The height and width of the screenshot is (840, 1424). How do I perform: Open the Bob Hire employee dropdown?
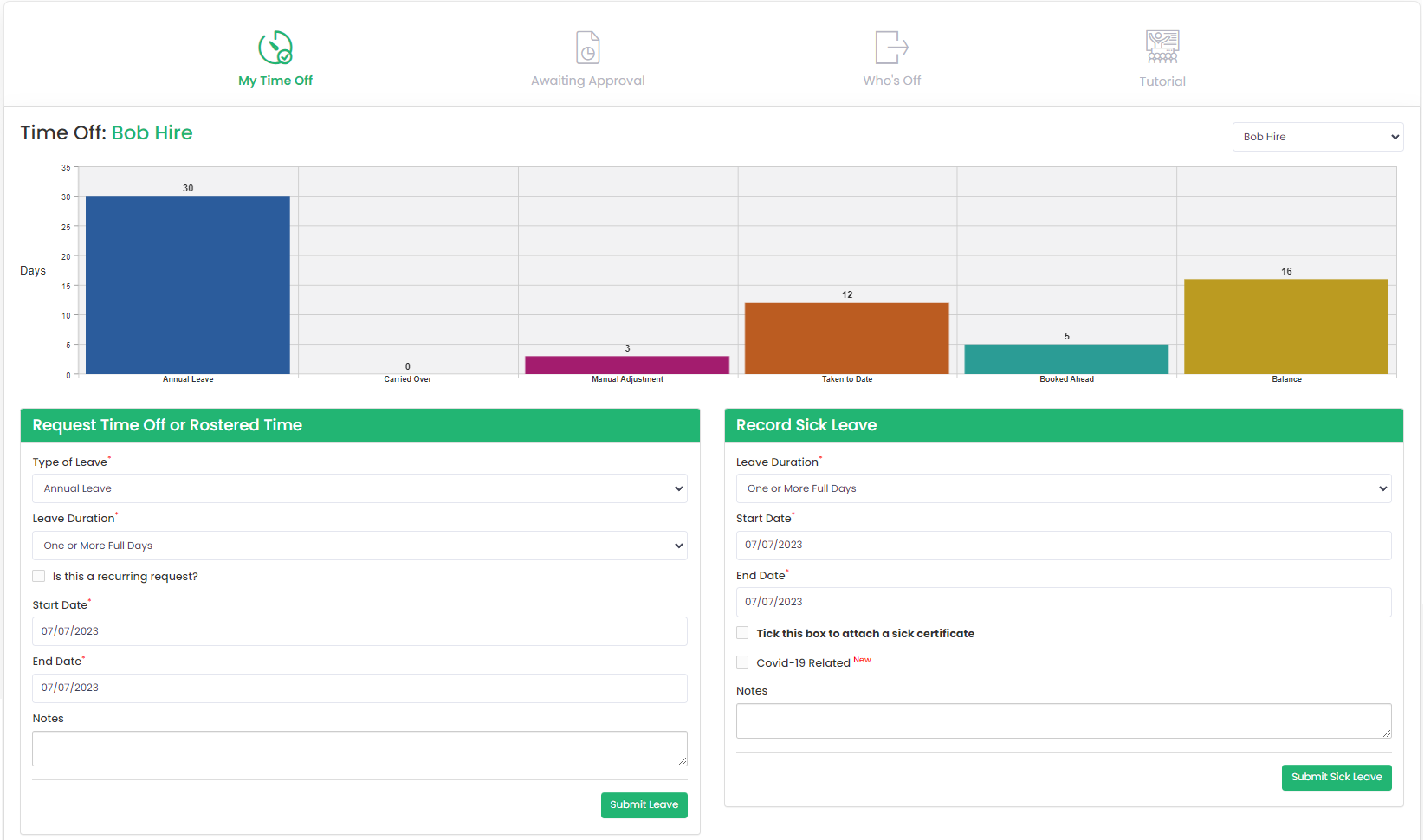coord(1317,137)
